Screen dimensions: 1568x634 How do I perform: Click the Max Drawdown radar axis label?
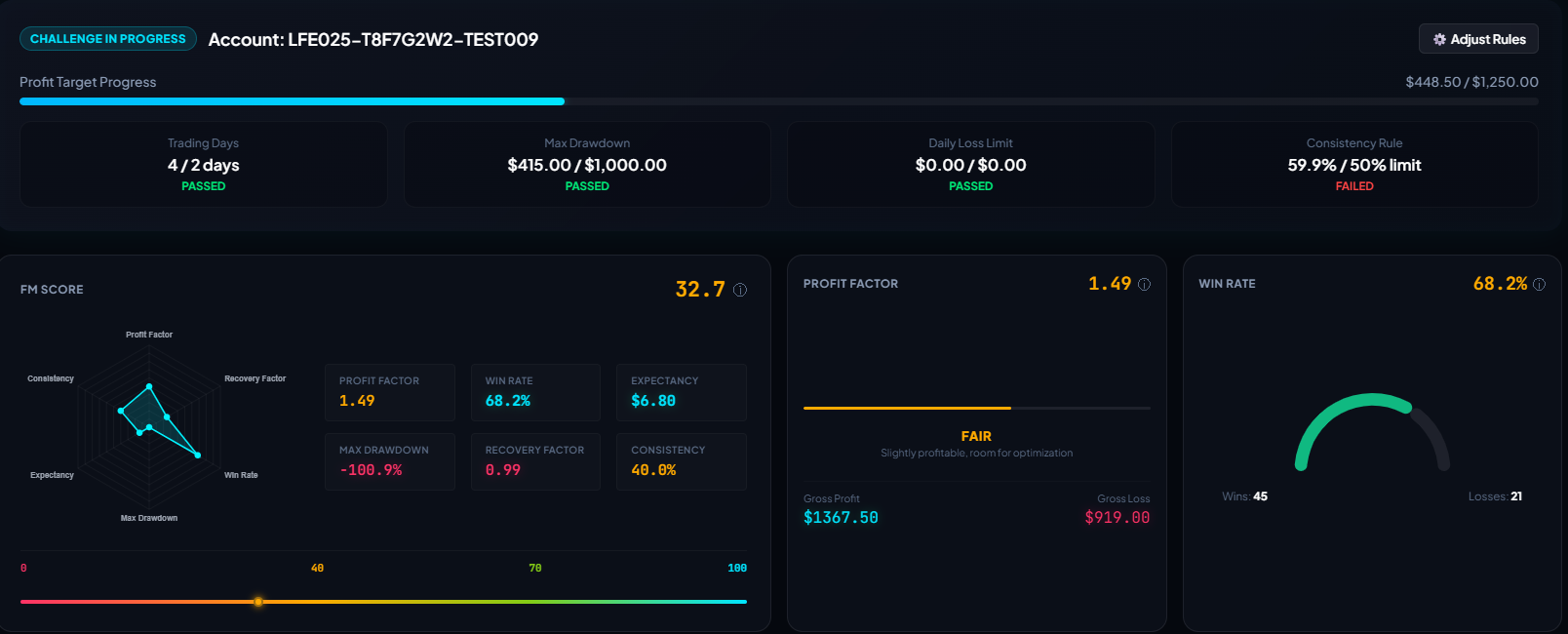point(149,518)
